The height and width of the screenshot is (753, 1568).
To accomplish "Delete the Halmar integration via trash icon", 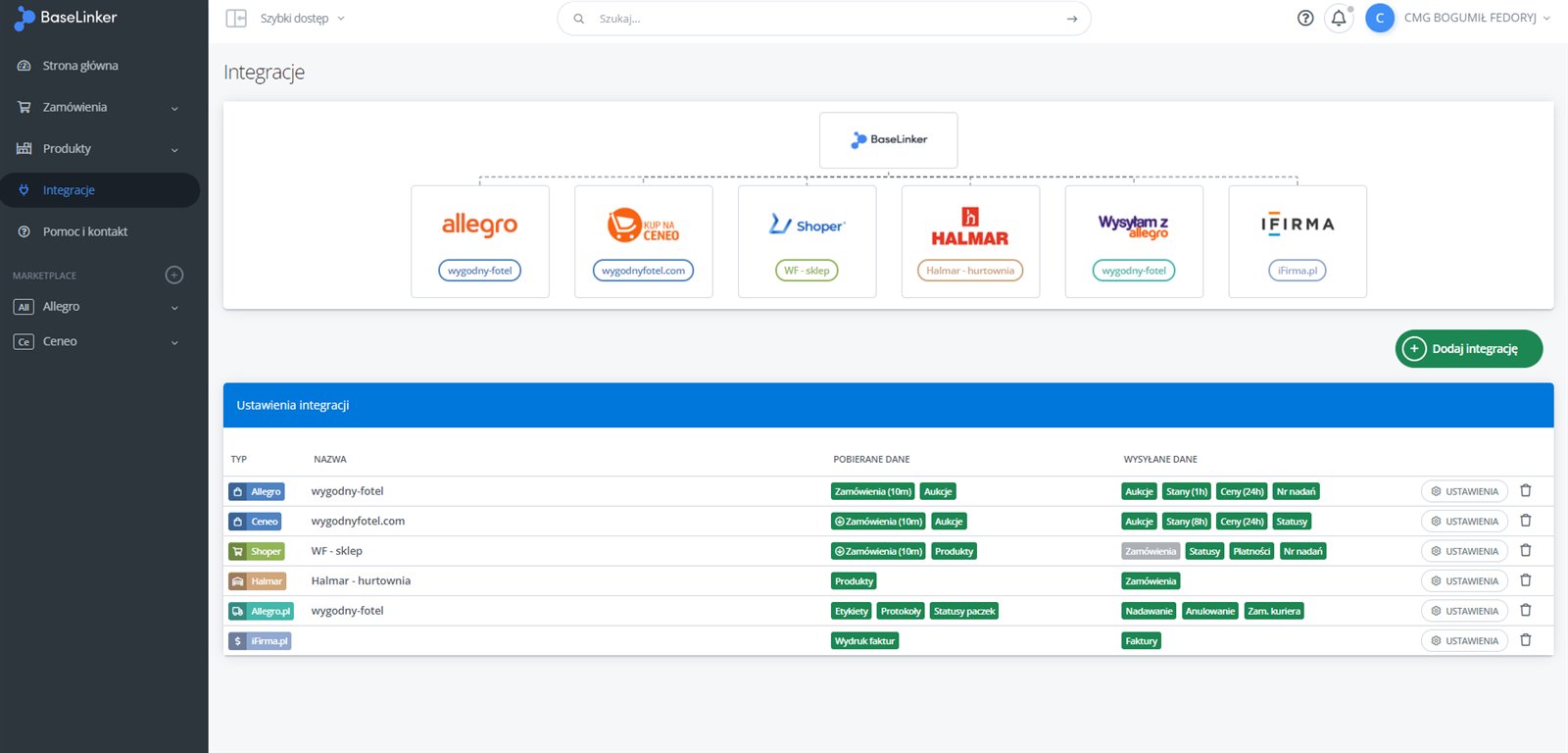I will [x=1525, y=580].
